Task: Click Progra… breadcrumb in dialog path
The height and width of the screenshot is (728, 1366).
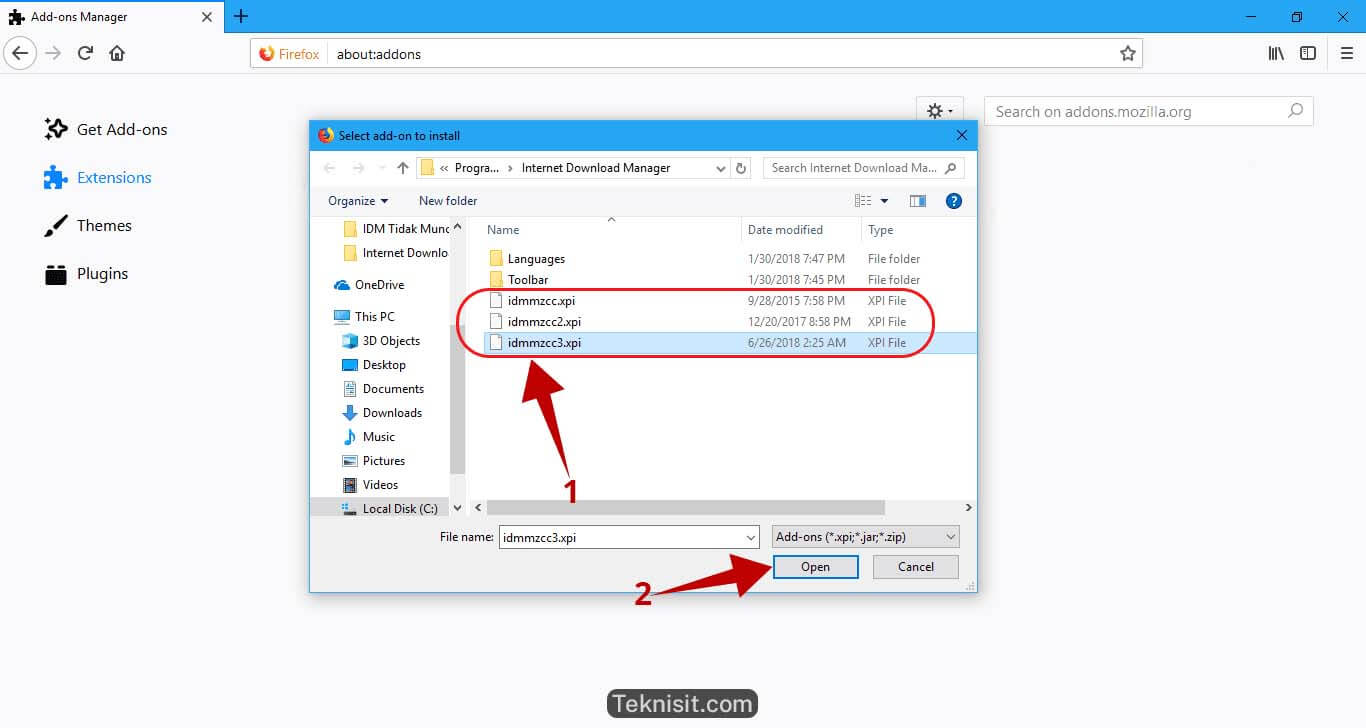Action: coord(477,168)
